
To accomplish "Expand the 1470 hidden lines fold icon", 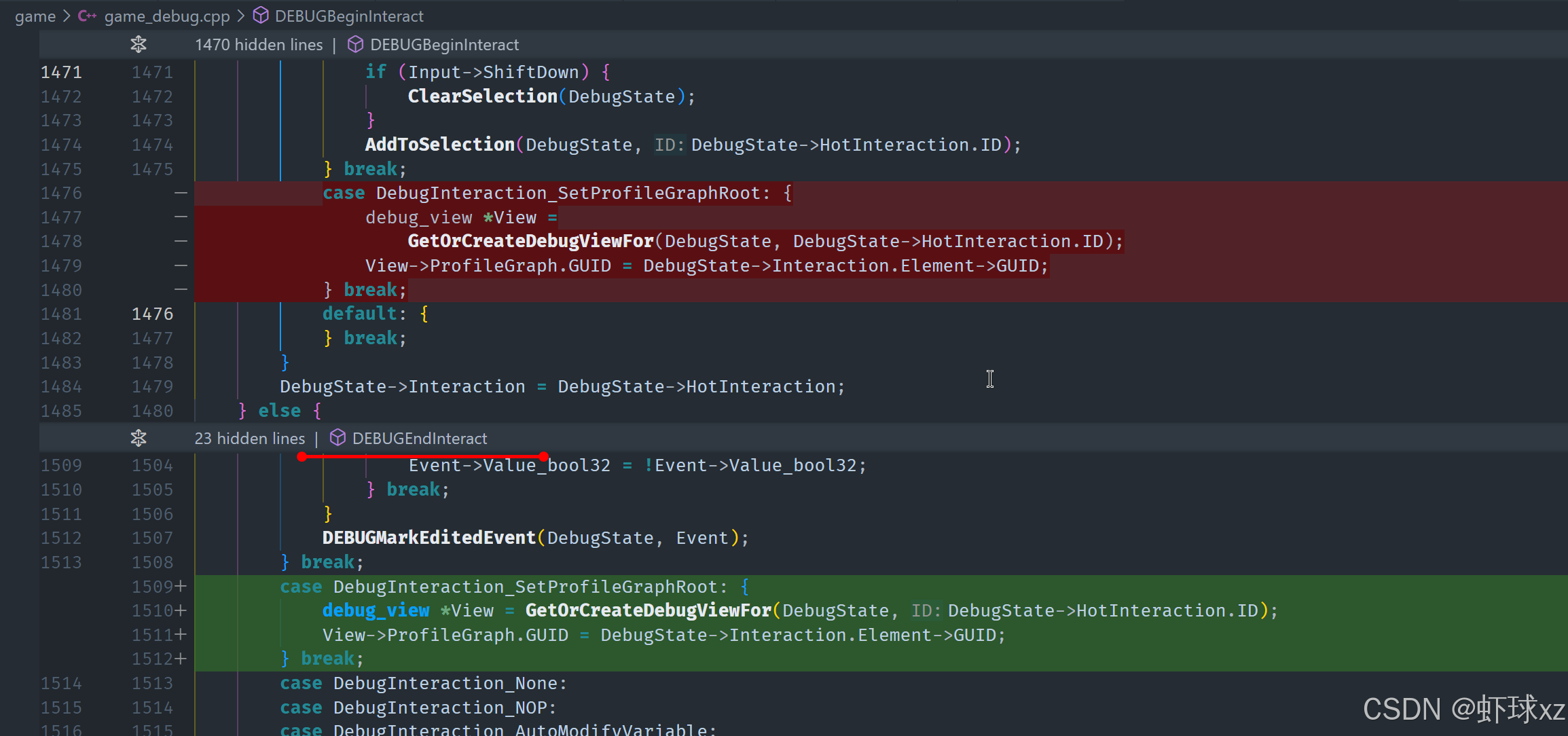I will click(139, 44).
